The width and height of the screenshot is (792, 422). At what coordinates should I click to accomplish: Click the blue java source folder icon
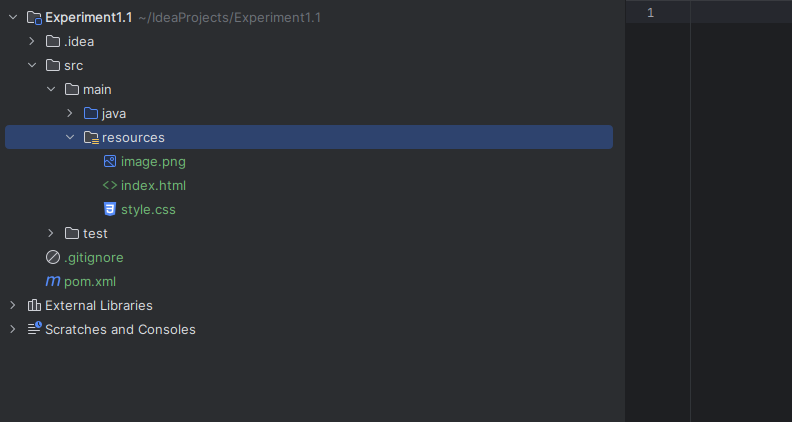91,113
